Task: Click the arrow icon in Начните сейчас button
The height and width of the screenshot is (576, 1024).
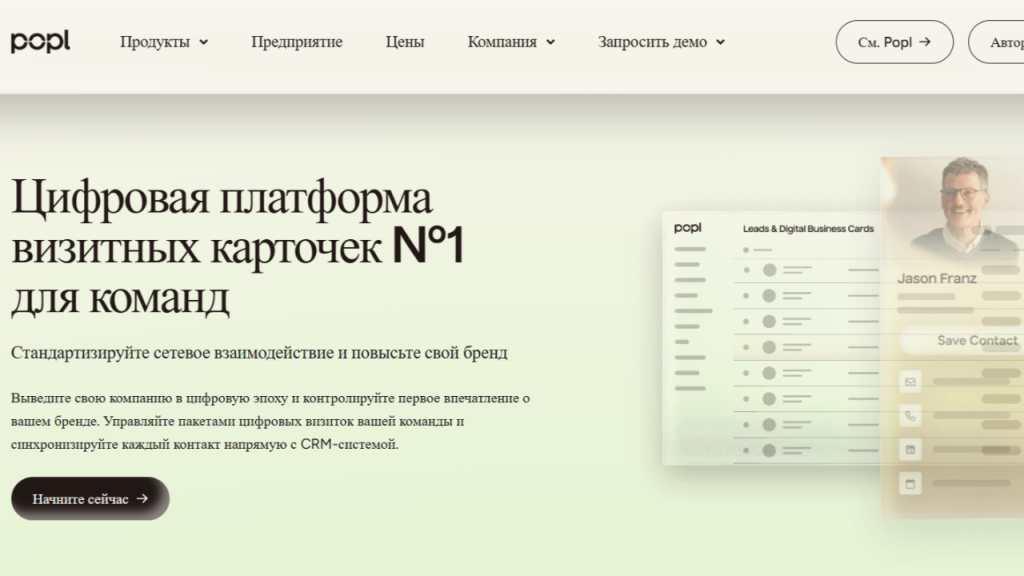Action: [x=142, y=498]
